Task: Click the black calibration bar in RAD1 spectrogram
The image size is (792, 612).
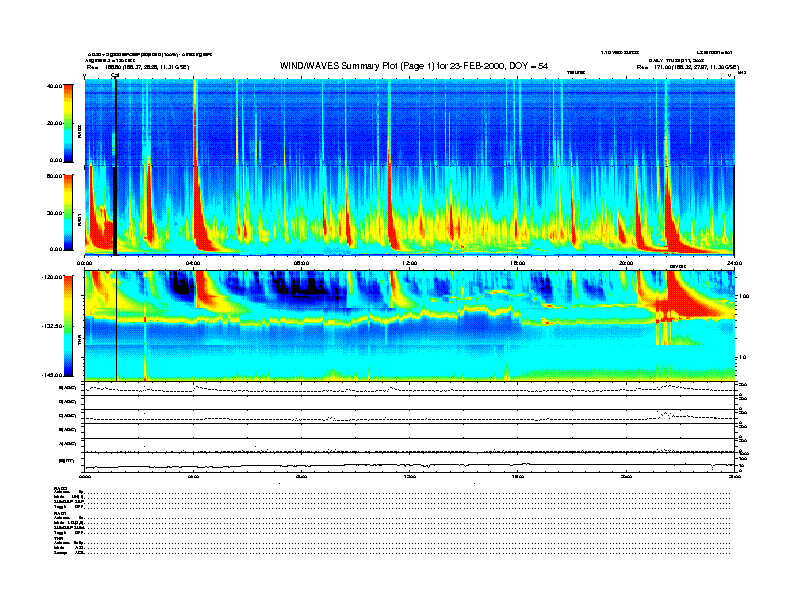Action: point(115,211)
